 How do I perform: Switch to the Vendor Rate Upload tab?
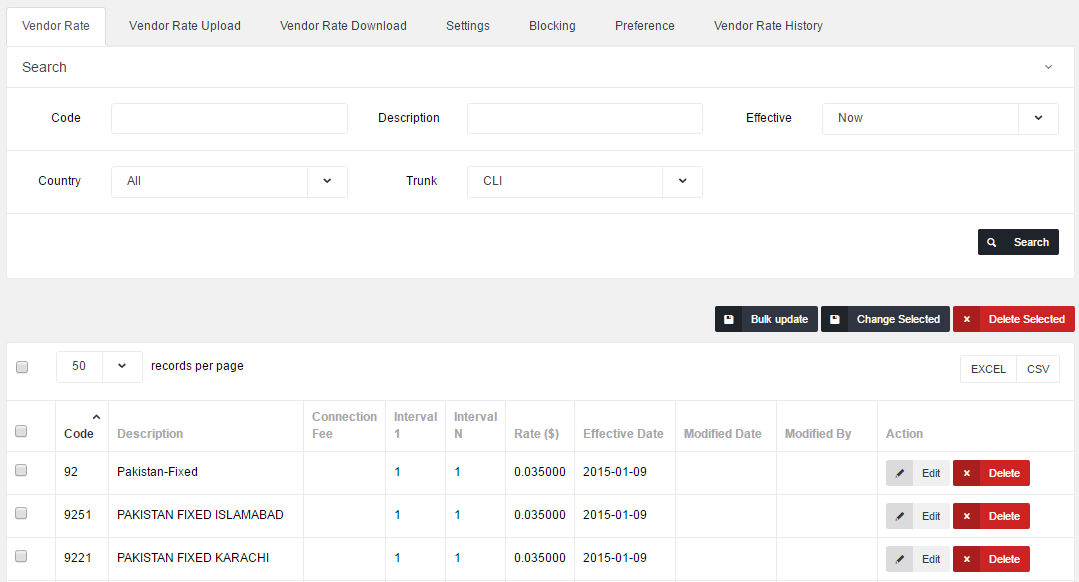tap(185, 26)
